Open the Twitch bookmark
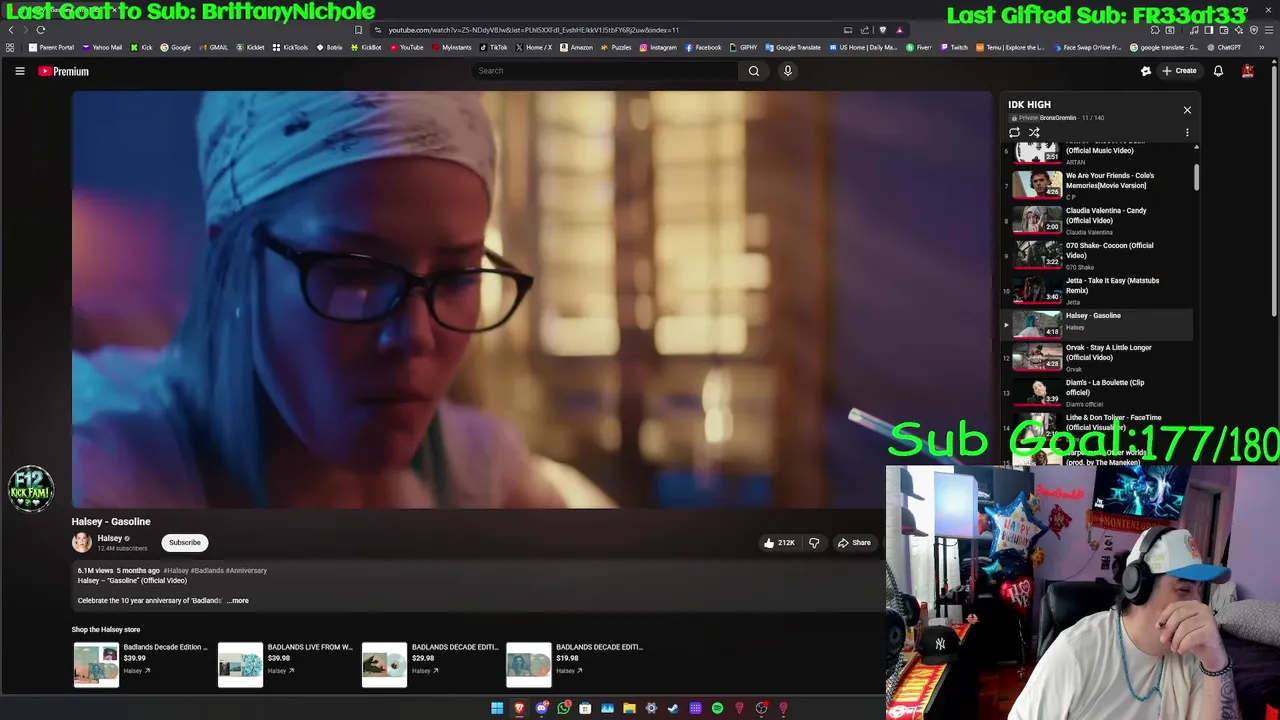Screen dimensions: 1280x720 [x=954, y=47]
